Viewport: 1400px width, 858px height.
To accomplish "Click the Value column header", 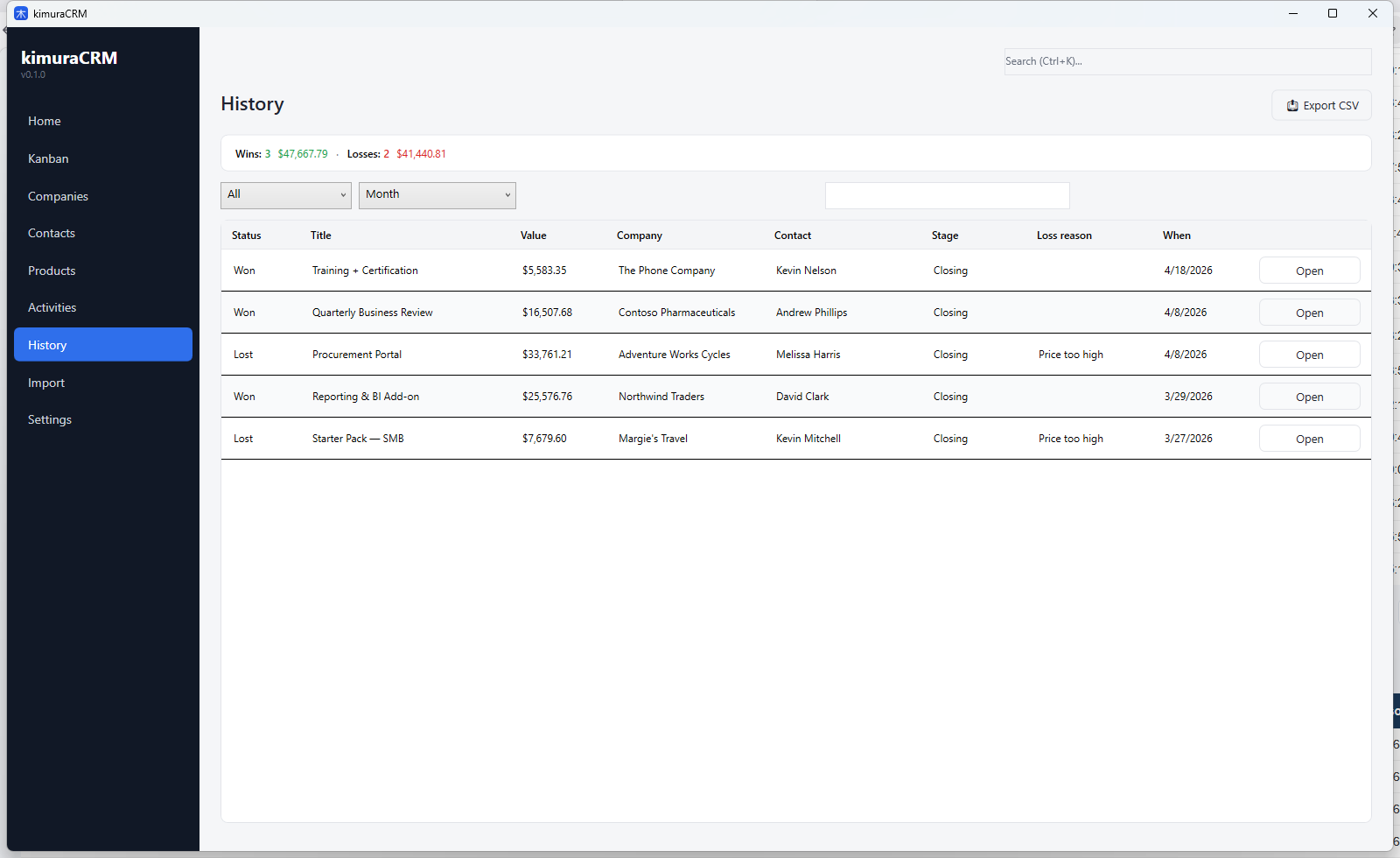I will click(x=534, y=236).
